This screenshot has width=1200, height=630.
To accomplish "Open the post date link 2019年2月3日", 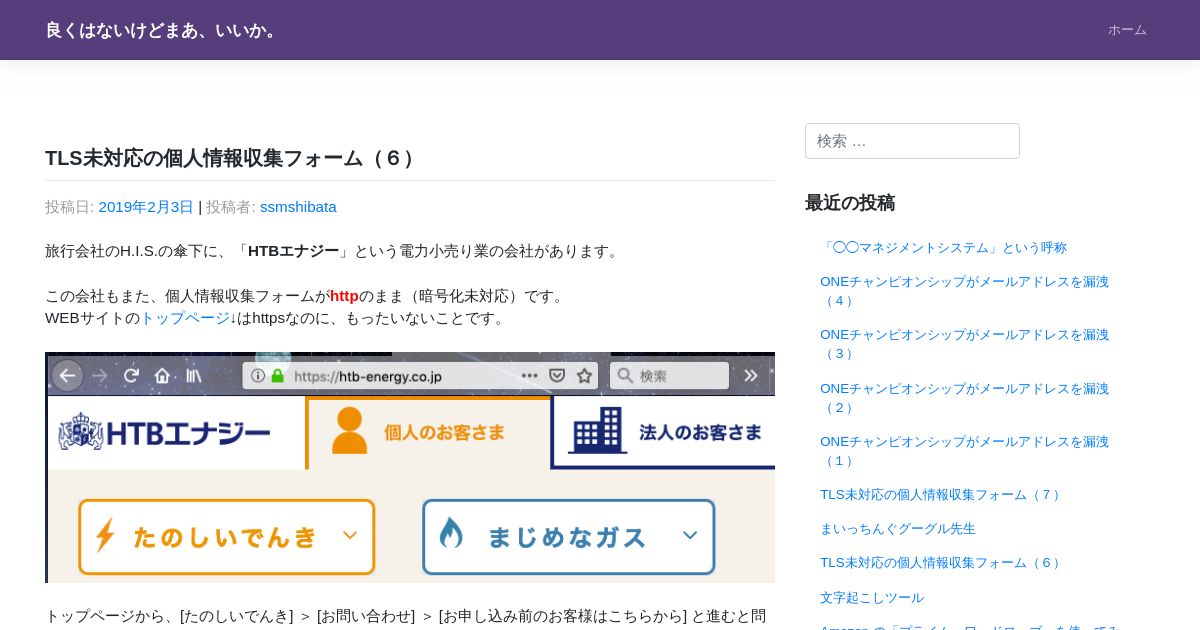I will pos(146,207).
